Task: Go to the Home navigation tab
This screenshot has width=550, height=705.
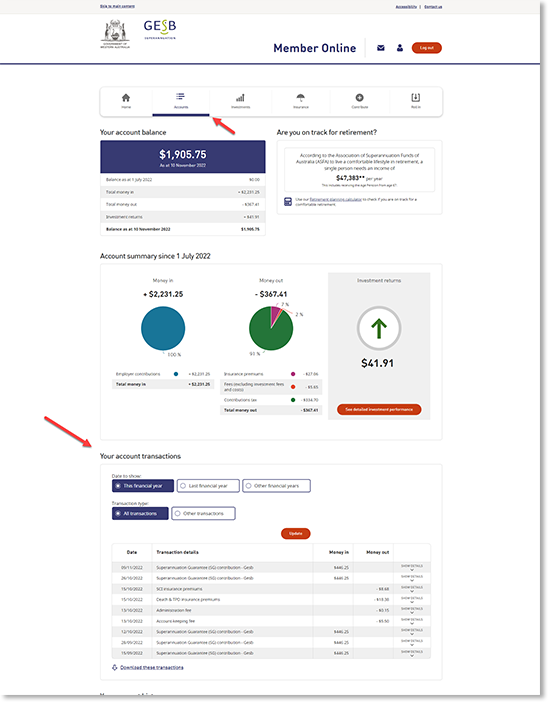Action: [x=126, y=102]
